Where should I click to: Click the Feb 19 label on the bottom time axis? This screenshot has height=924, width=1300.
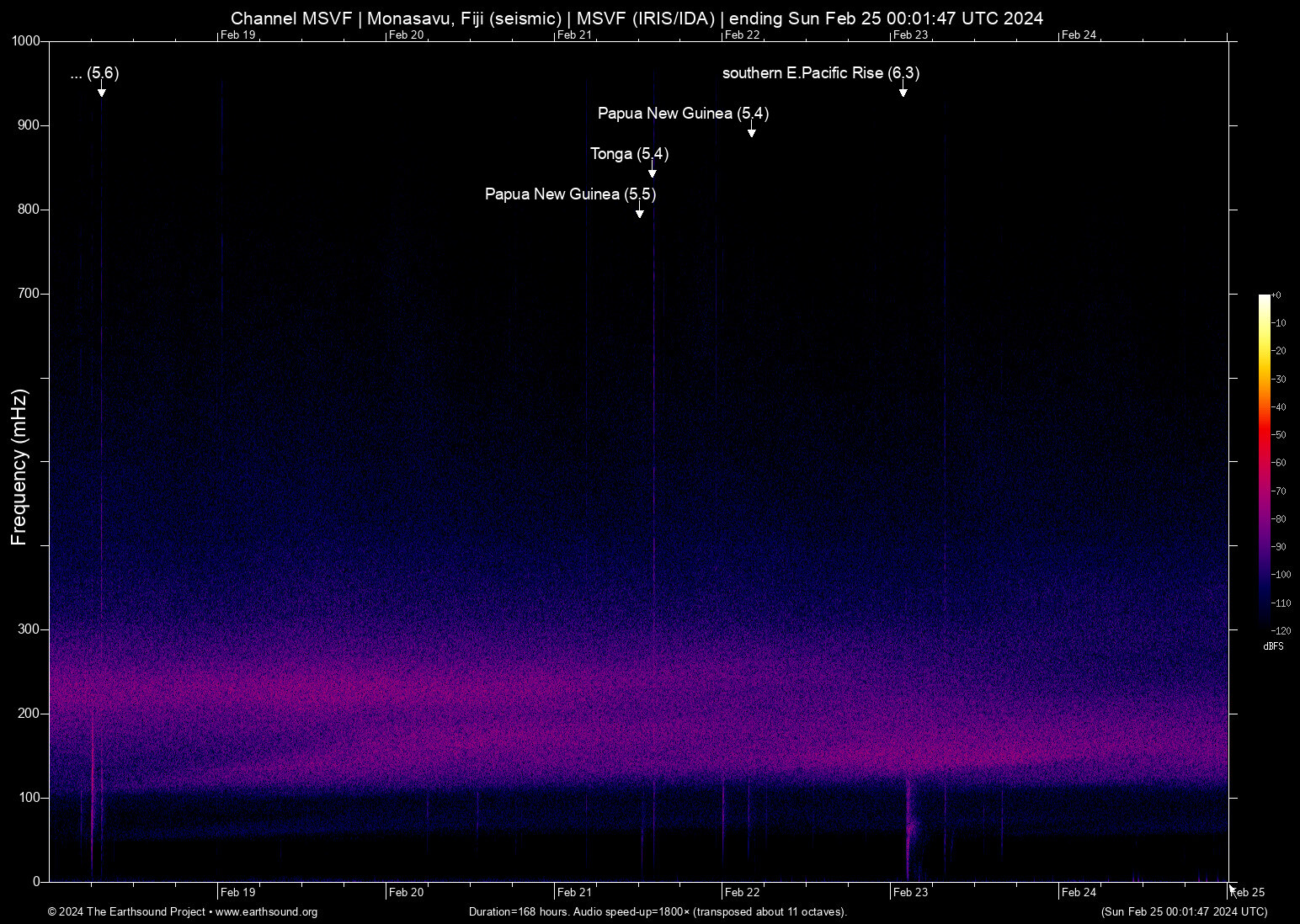237,892
